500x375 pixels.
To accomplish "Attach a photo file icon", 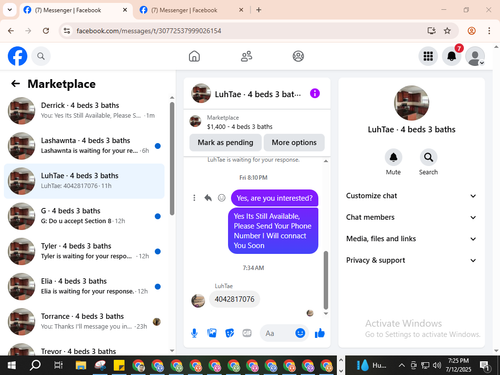I will tap(212, 333).
